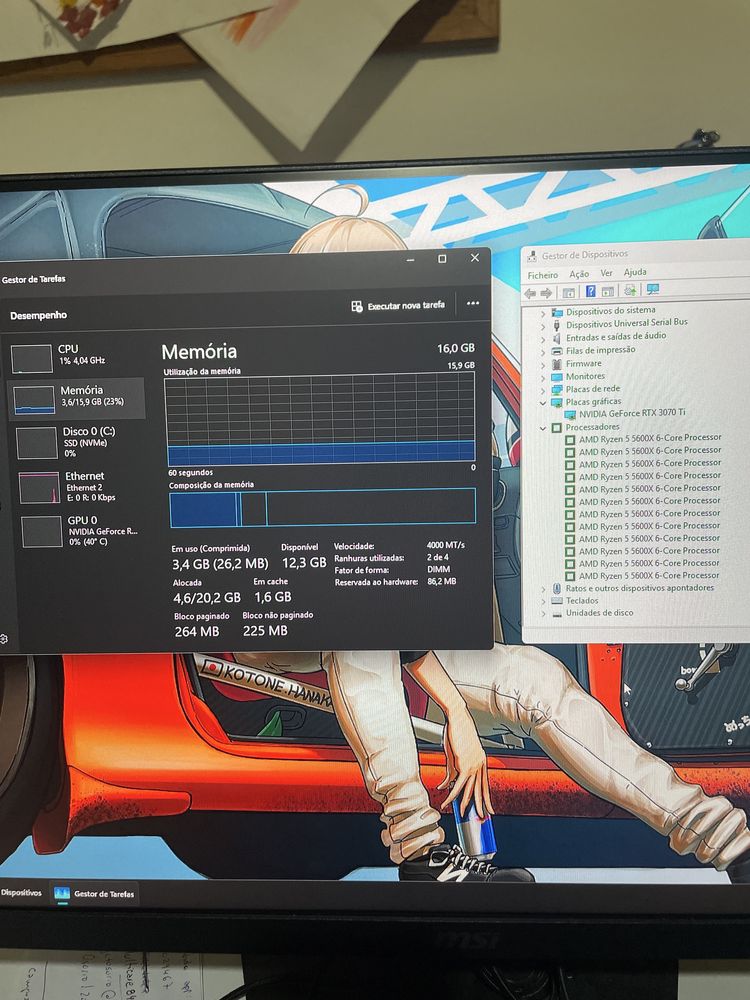Select the USB plug icon in device tree

click(x=557, y=325)
